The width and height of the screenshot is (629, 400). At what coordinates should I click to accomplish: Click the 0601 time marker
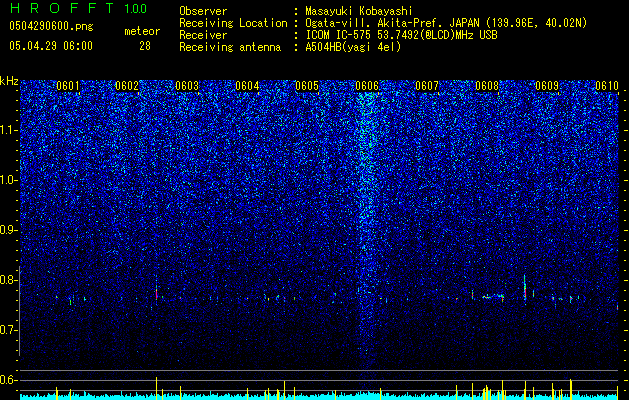pos(68,86)
